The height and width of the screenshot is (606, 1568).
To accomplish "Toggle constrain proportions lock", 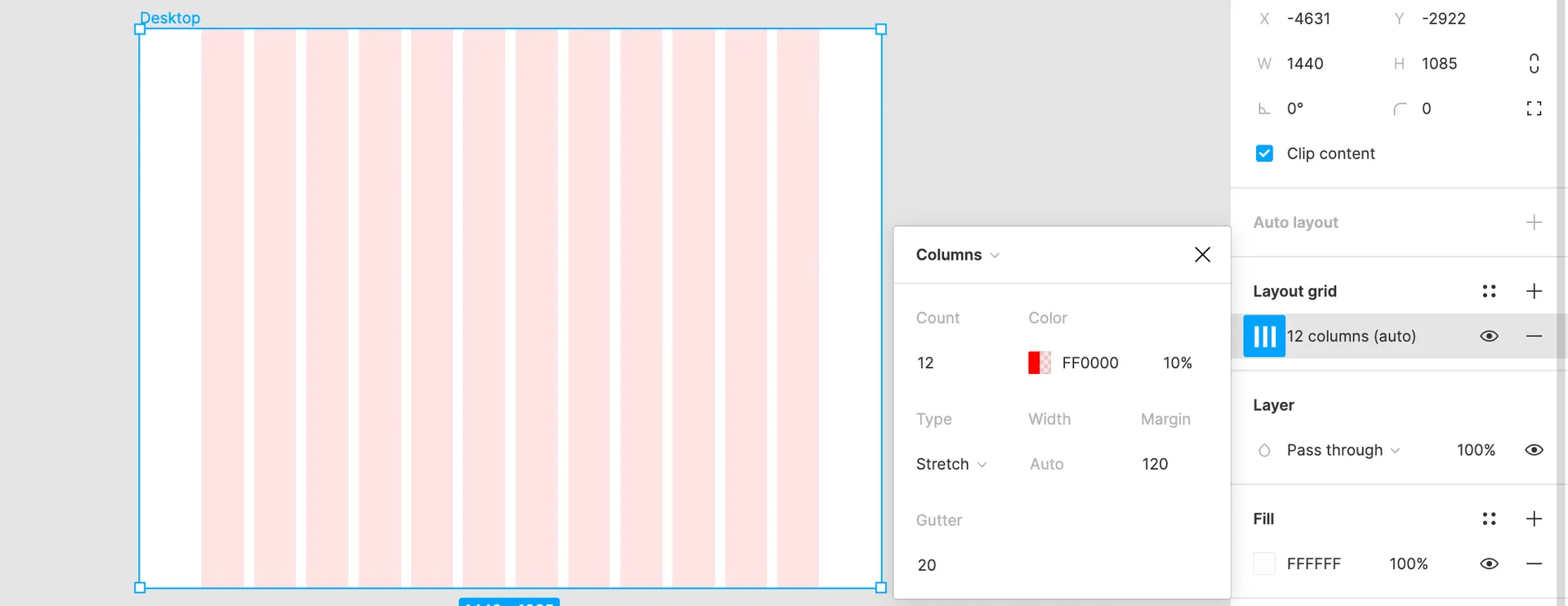I will 1534,64.
